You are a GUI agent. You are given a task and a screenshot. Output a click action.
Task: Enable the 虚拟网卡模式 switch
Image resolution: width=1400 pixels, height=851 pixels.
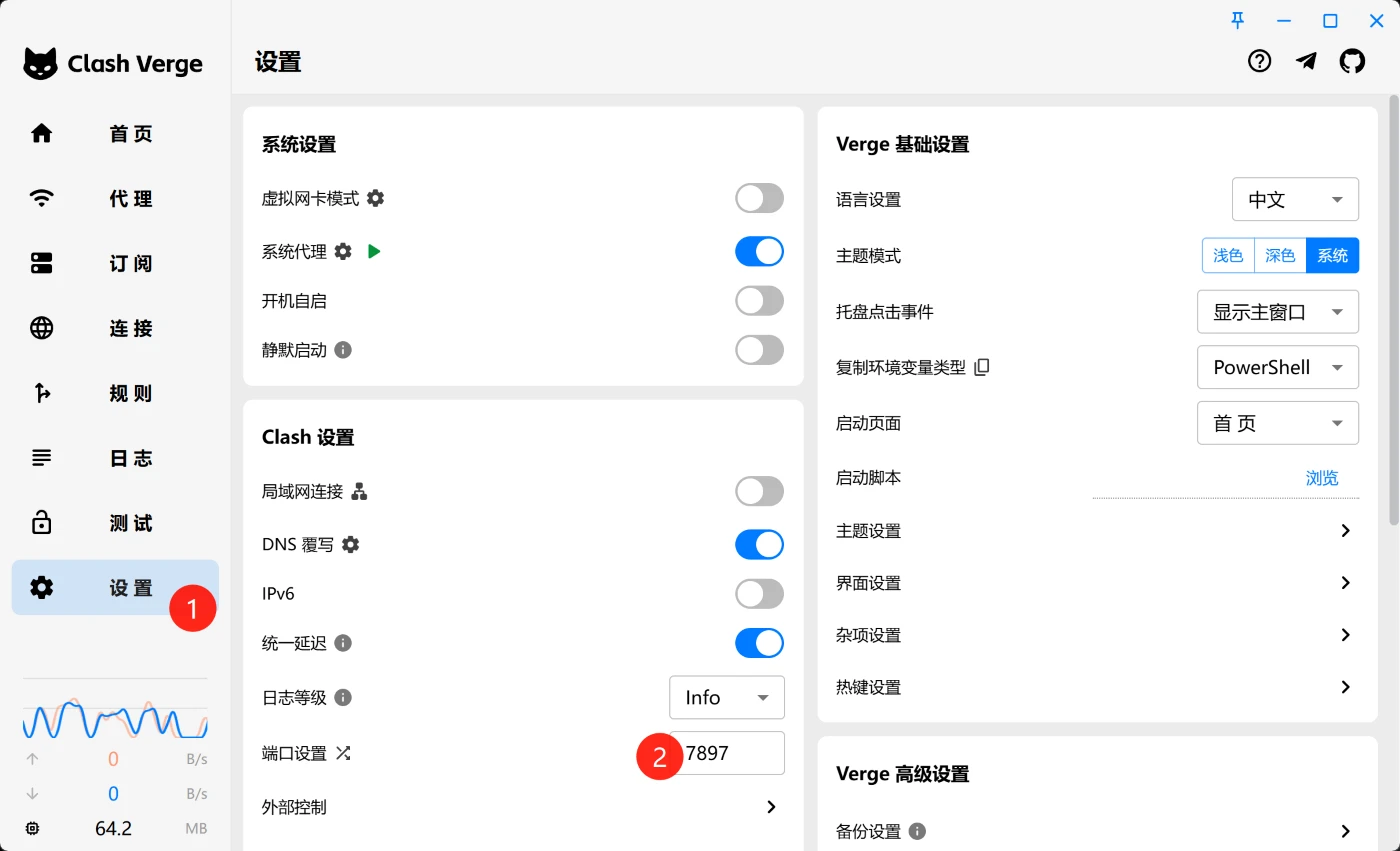759,198
